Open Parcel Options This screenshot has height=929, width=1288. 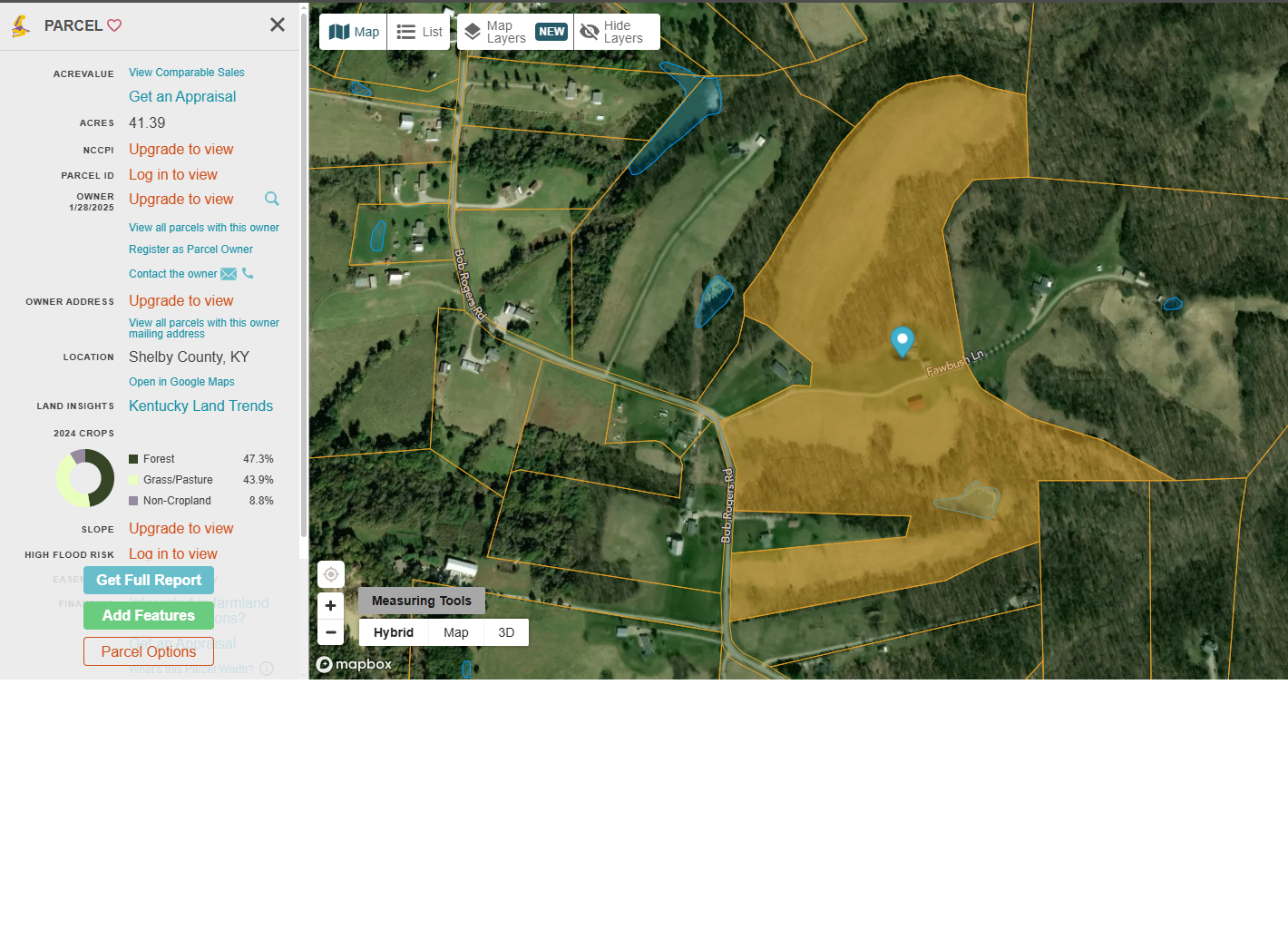[x=149, y=651]
